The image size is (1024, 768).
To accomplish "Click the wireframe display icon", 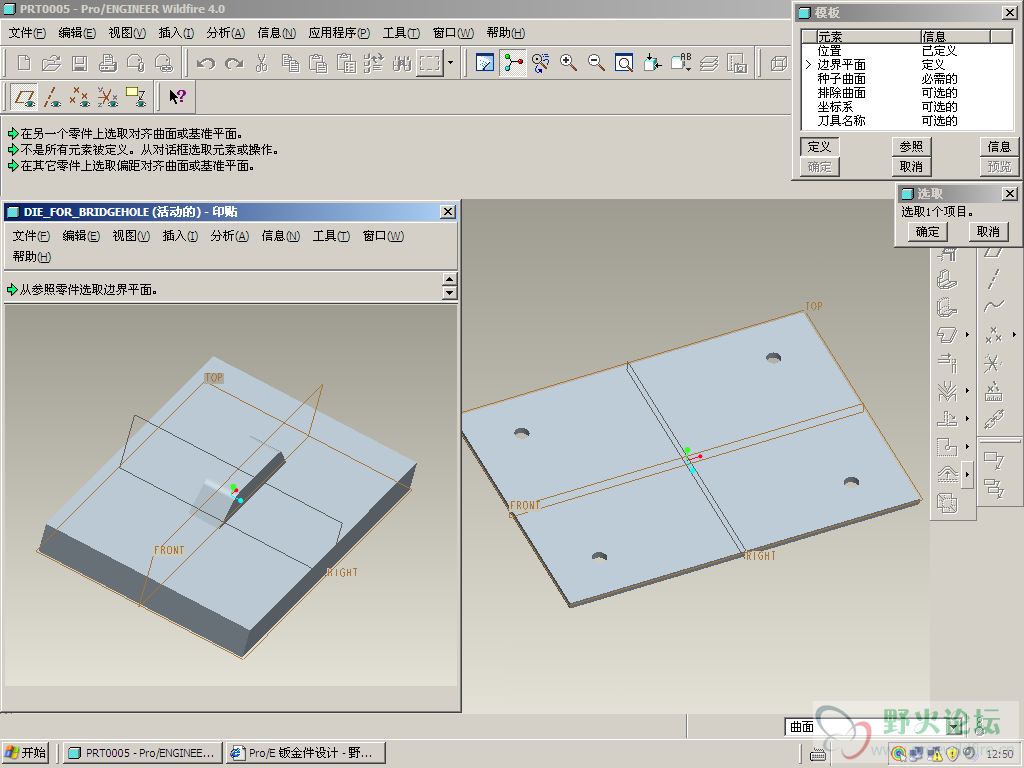I will [778, 63].
